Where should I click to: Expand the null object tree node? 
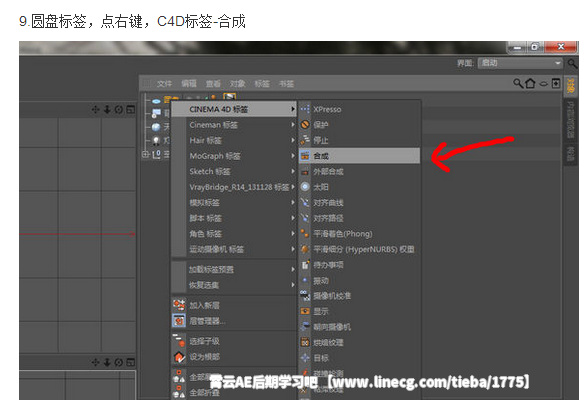coord(145,154)
